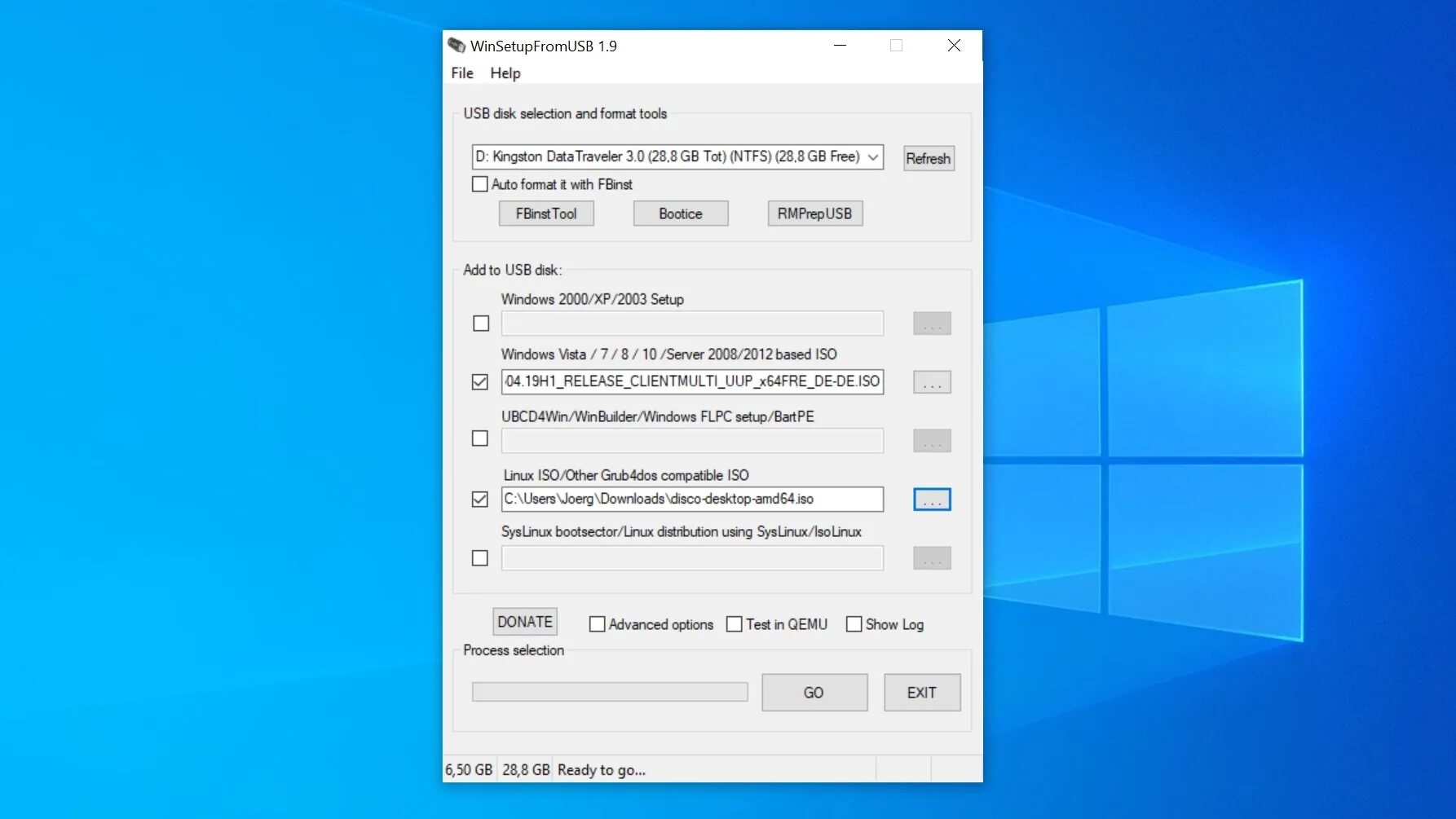
Task: Click GO to start the process
Action: [814, 692]
